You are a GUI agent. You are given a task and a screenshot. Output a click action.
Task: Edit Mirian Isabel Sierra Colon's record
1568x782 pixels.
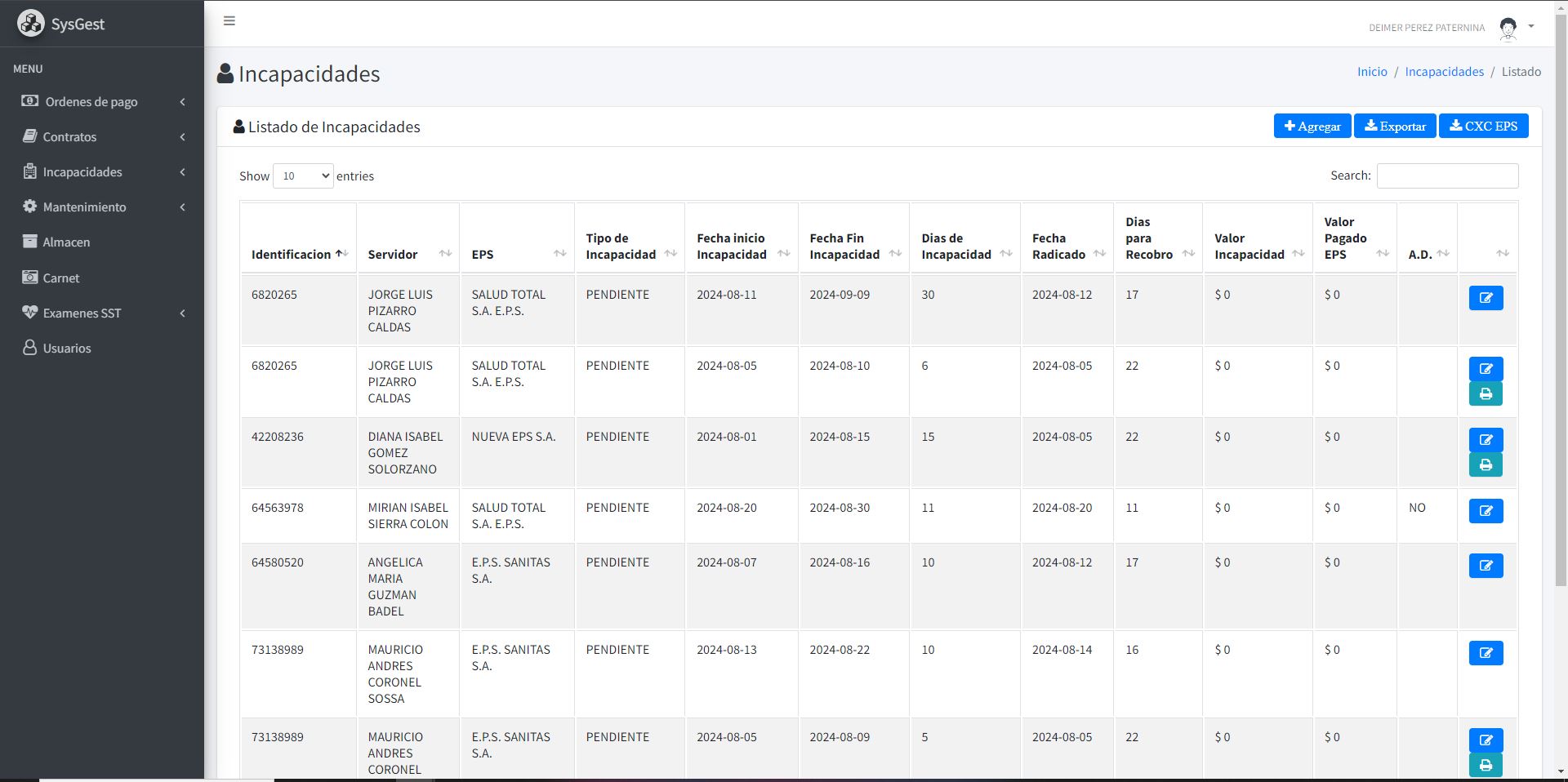tap(1486, 511)
